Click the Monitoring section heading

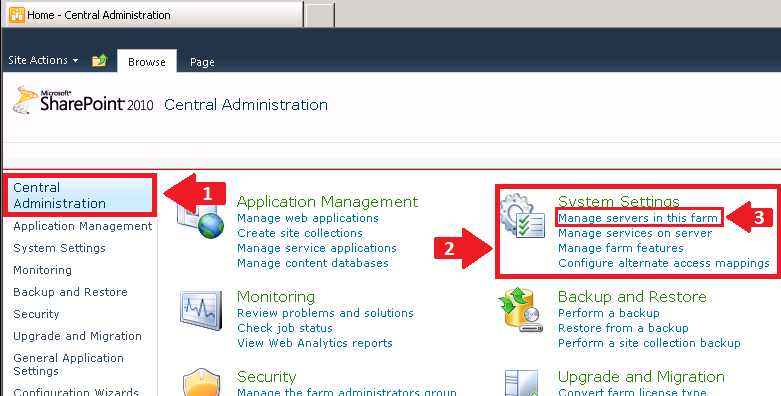point(276,296)
